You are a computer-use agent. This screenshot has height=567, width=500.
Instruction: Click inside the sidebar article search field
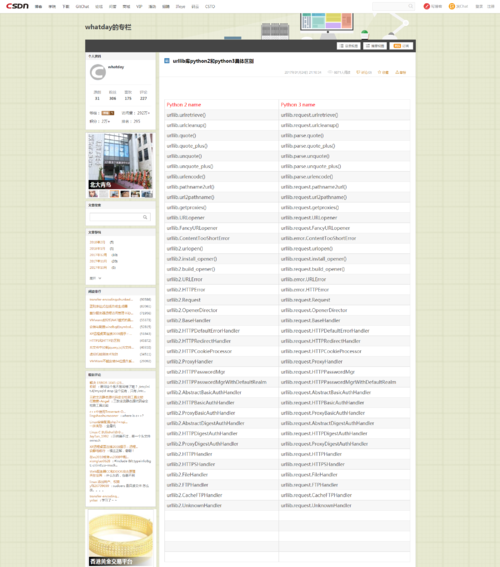click(x=116, y=217)
